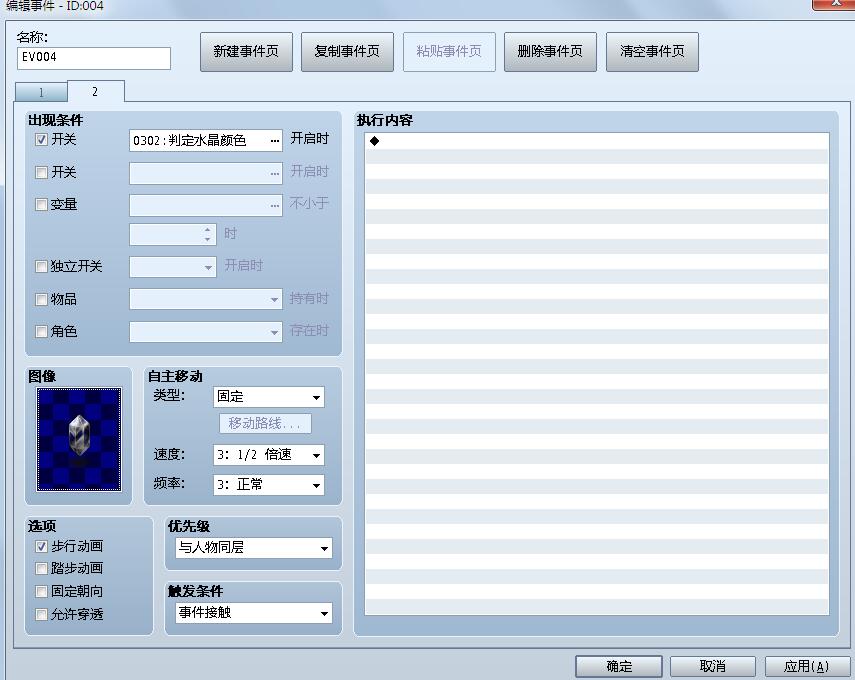
Task: Select event page tab 2
Action: pyautogui.click(x=95, y=92)
